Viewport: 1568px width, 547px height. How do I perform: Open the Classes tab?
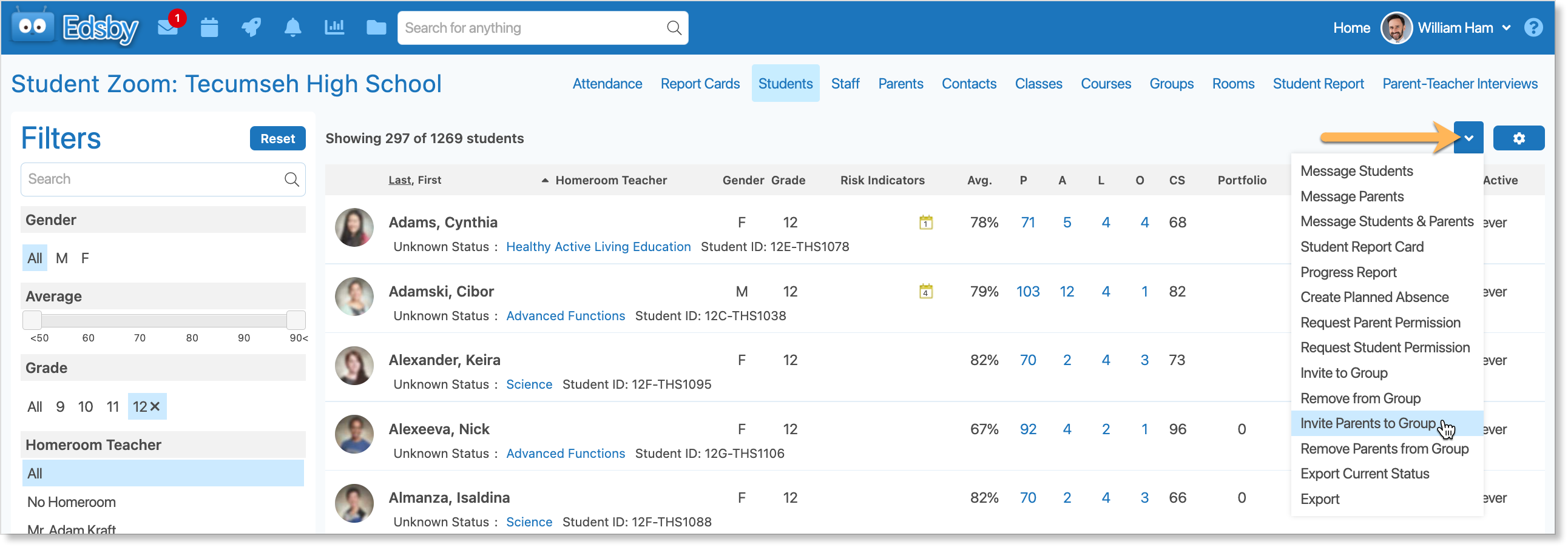point(1038,83)
